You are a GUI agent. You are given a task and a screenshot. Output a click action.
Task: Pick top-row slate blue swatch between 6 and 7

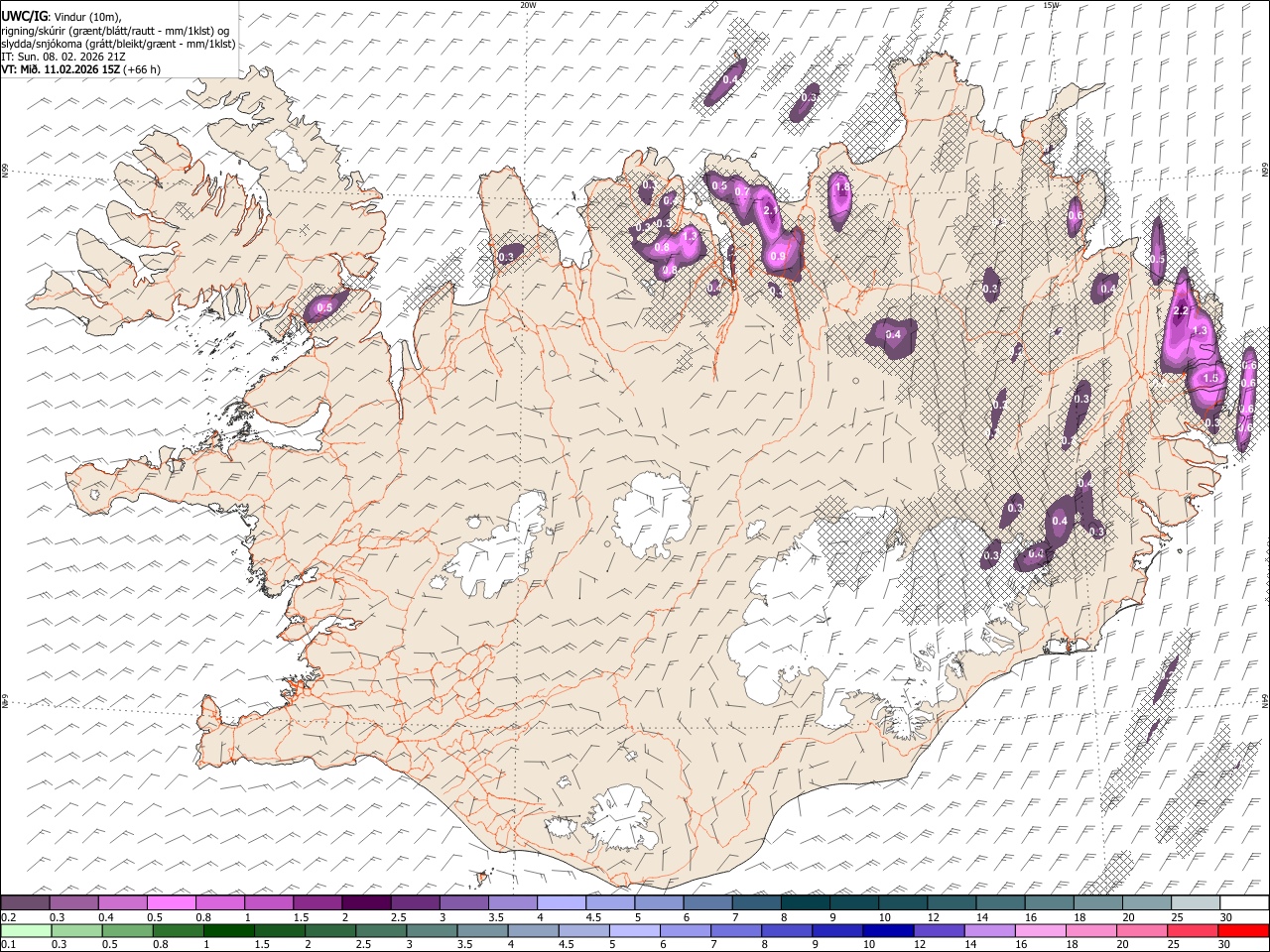point(707,902)
